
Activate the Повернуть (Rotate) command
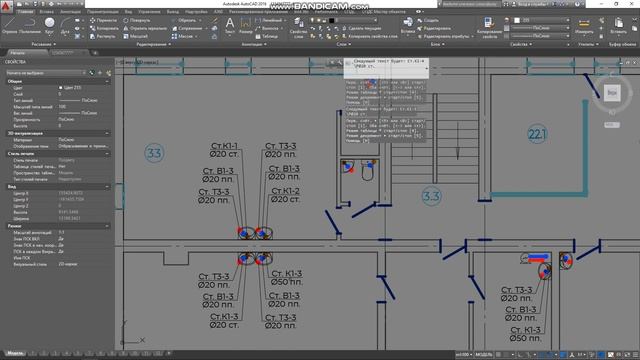coord(137,20)
